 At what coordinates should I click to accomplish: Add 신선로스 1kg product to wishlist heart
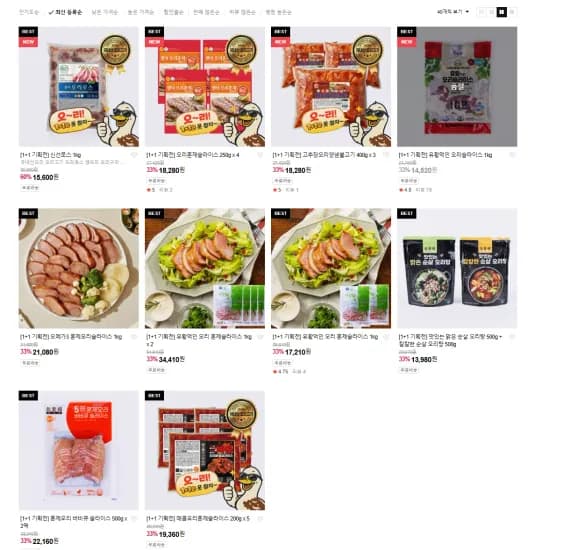tap(134, 155)
